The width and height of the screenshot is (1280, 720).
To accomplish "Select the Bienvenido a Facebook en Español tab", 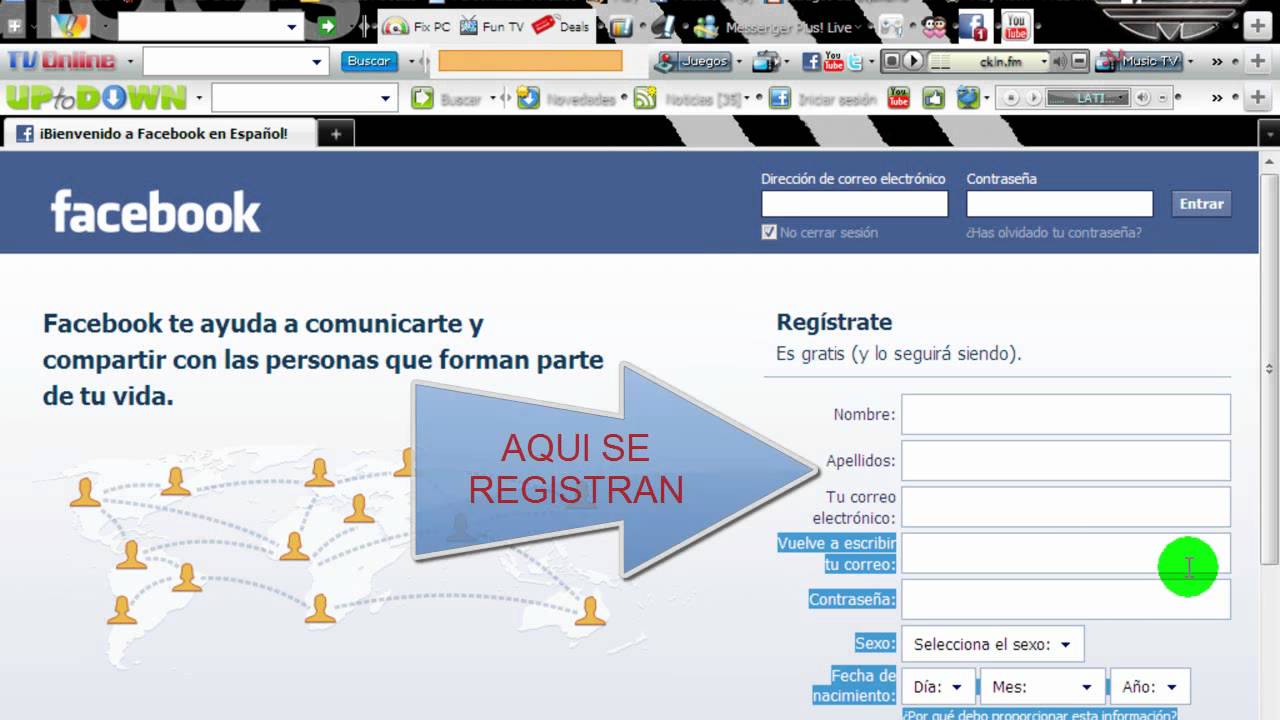I will [160, 133].
